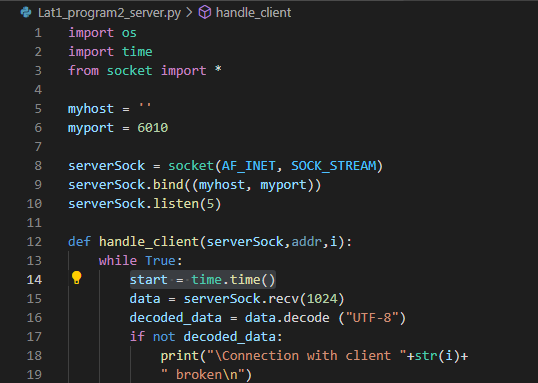
Task: Click decoded_data variable on line 16
Action: point(176,318)
